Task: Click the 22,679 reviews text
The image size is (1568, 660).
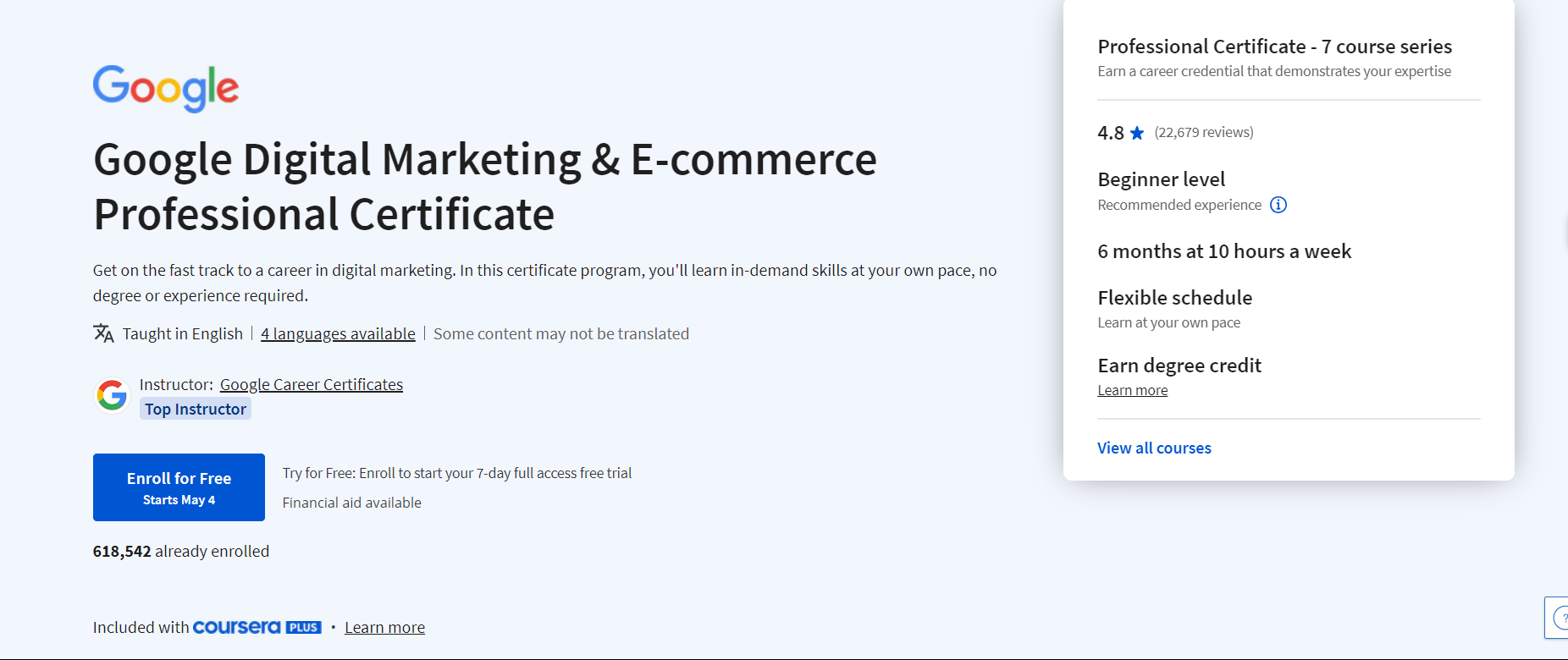Action: click(1204, 132)
